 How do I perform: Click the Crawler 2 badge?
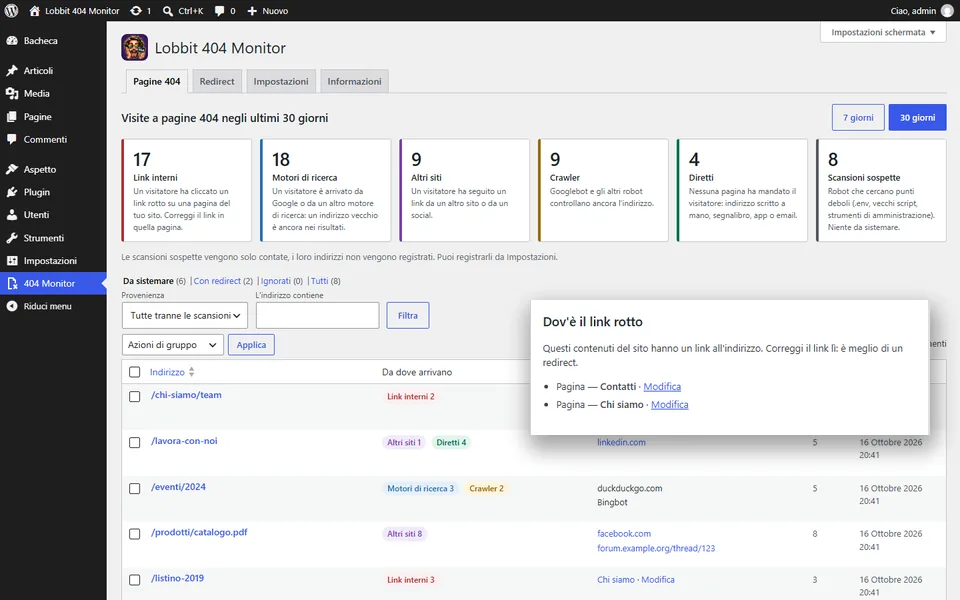[486, 488]
